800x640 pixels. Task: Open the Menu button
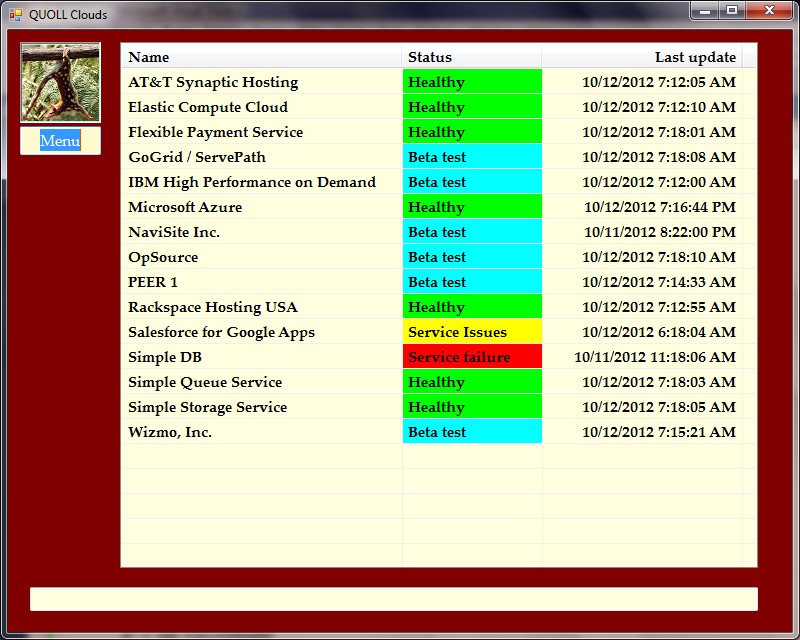click(x=60, y=141)
